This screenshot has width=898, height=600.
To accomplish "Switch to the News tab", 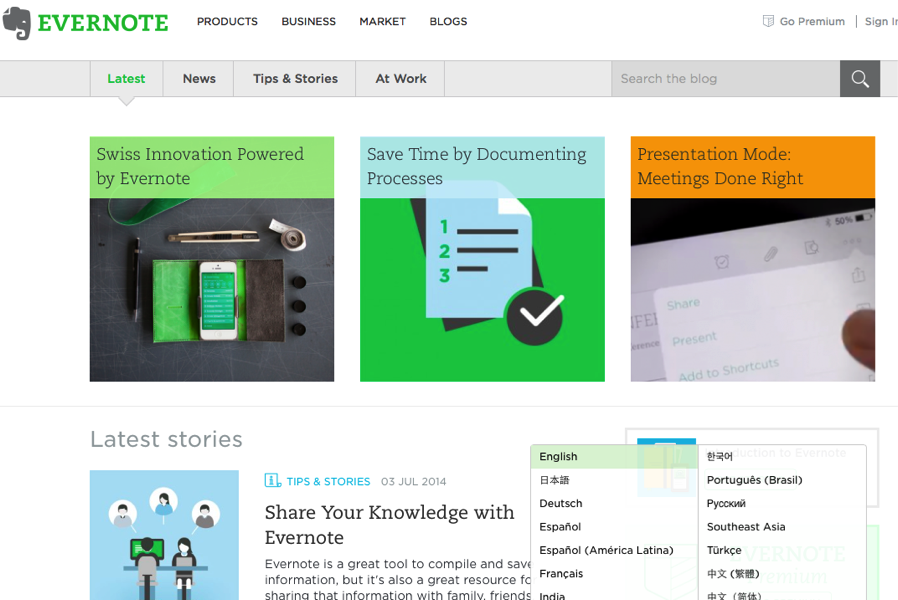I will click(x=199, y=78).
